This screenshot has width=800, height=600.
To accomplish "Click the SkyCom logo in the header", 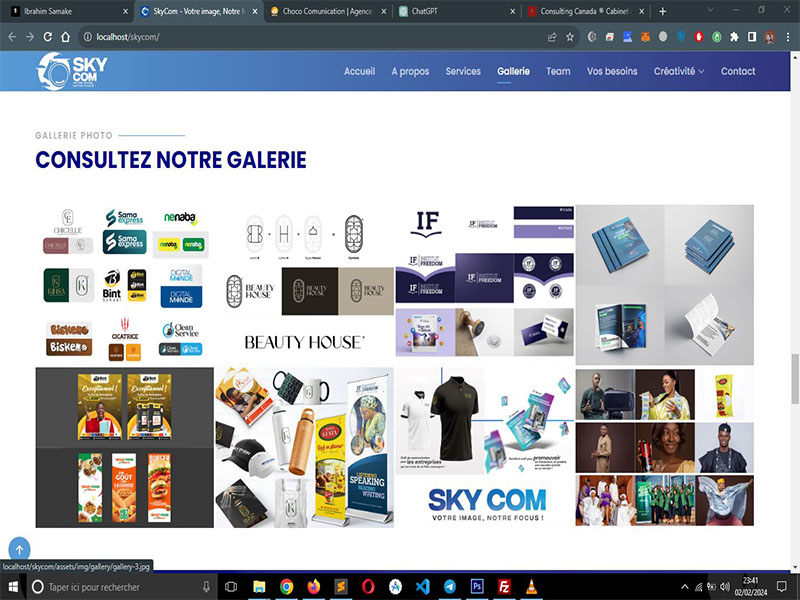I will (72, 71).
